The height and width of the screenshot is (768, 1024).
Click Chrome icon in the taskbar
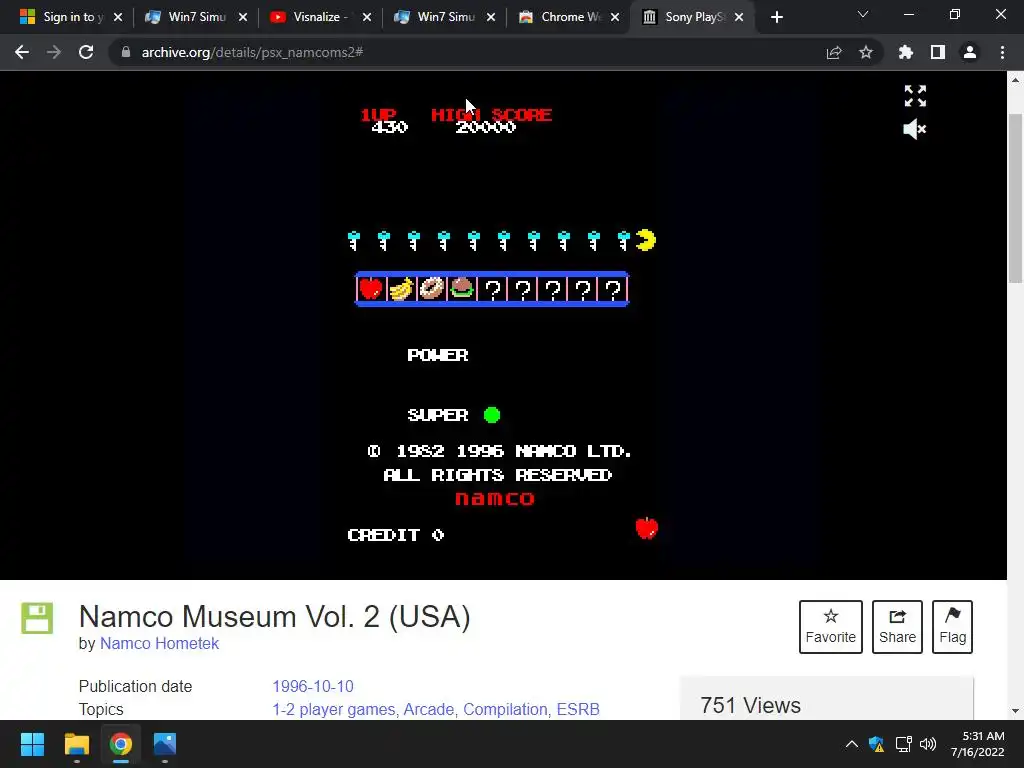[120, 744]
